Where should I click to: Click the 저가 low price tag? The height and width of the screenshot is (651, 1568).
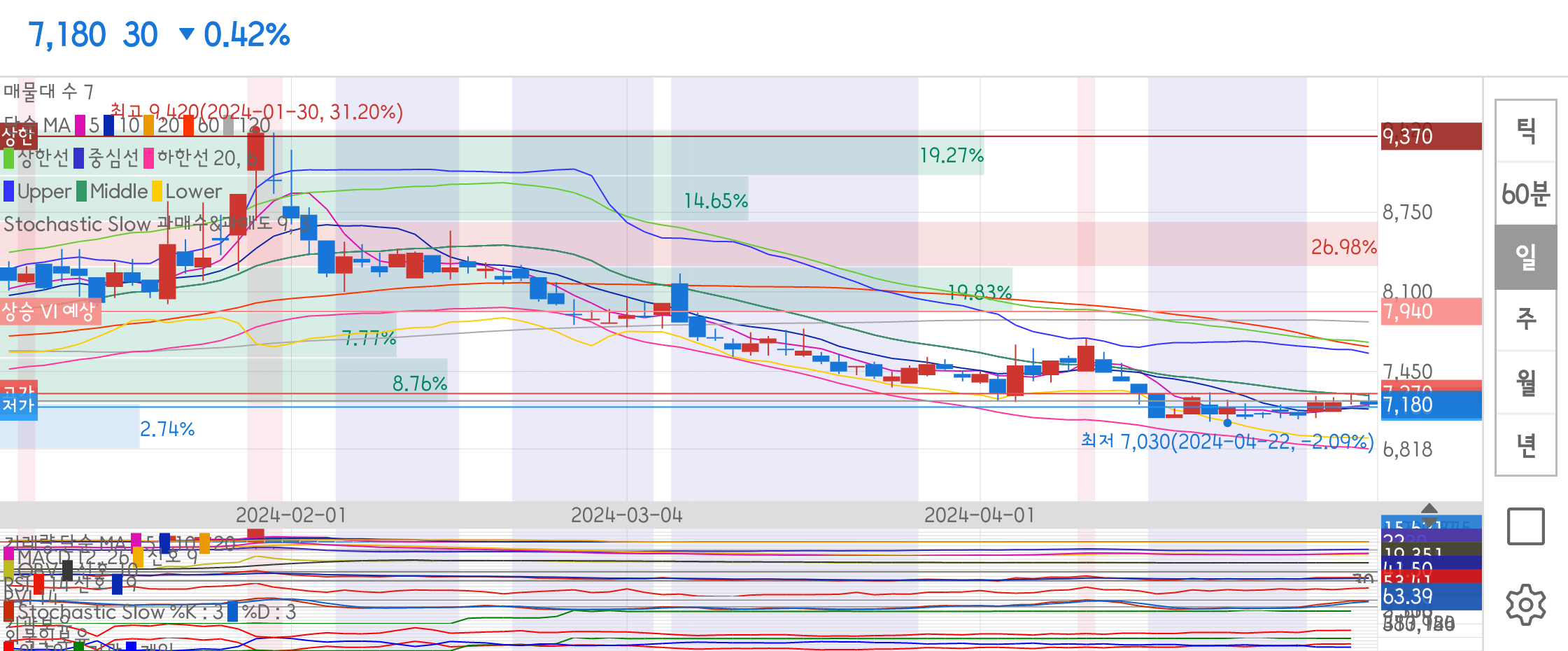point(18,406)
